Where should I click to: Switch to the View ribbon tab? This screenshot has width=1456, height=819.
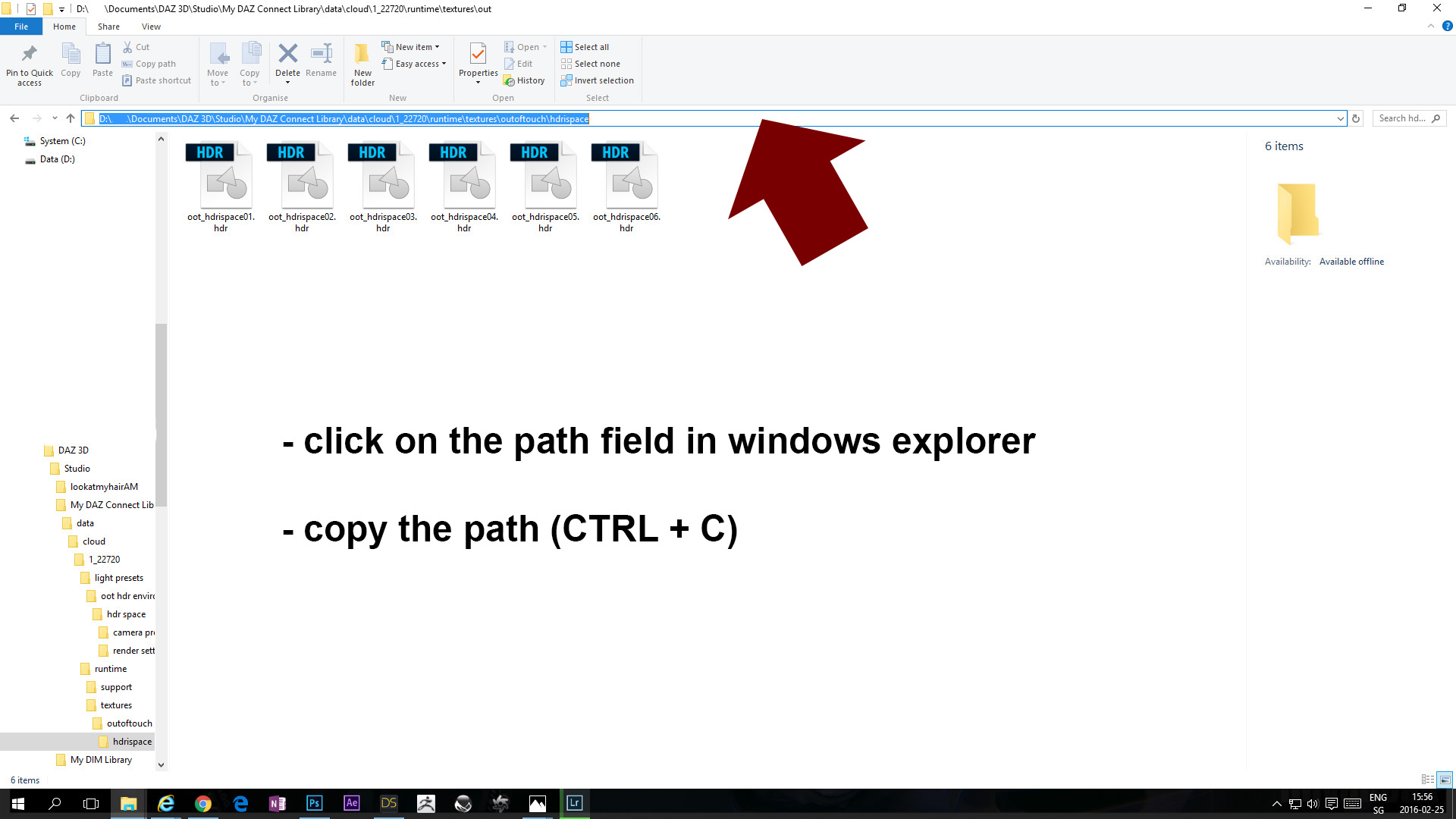coord(151,27)
